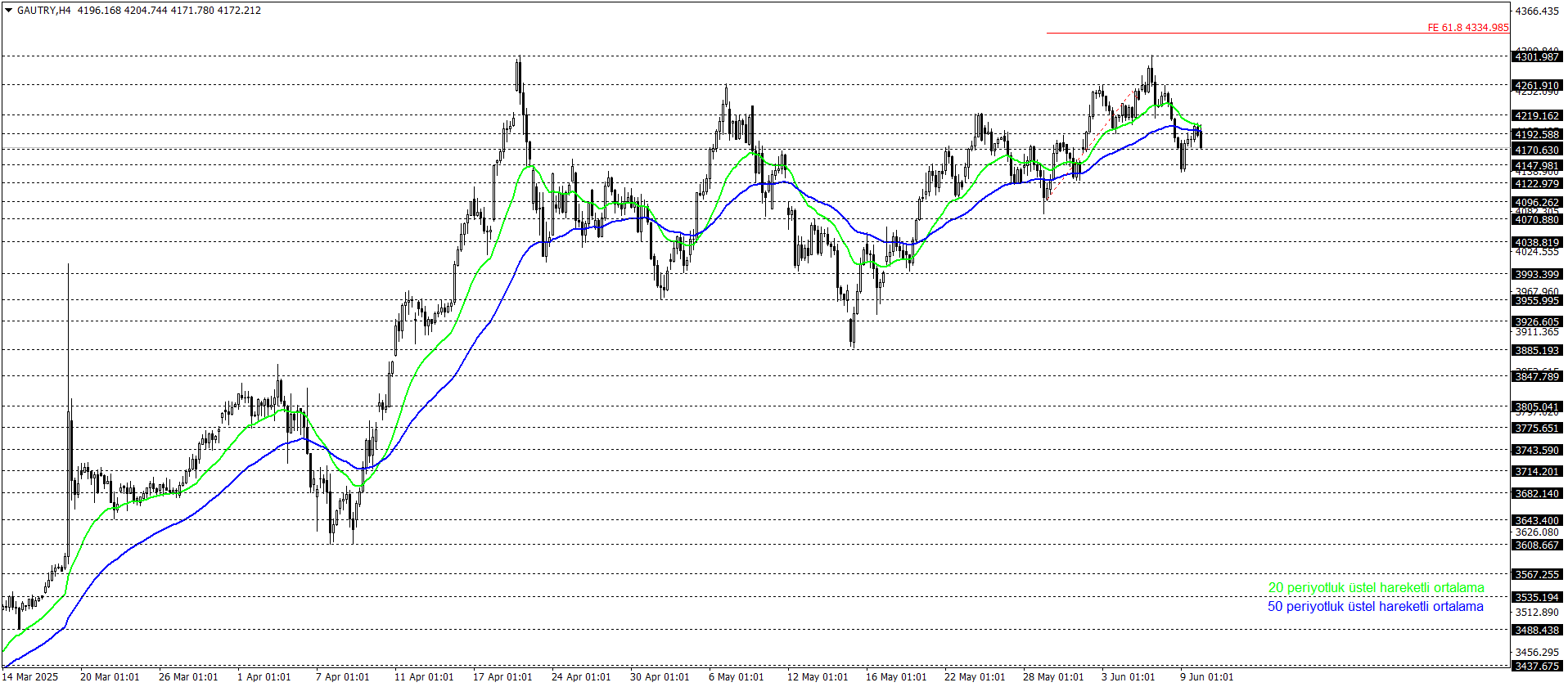Select the 4096.262 price level label

(1537, 203)
